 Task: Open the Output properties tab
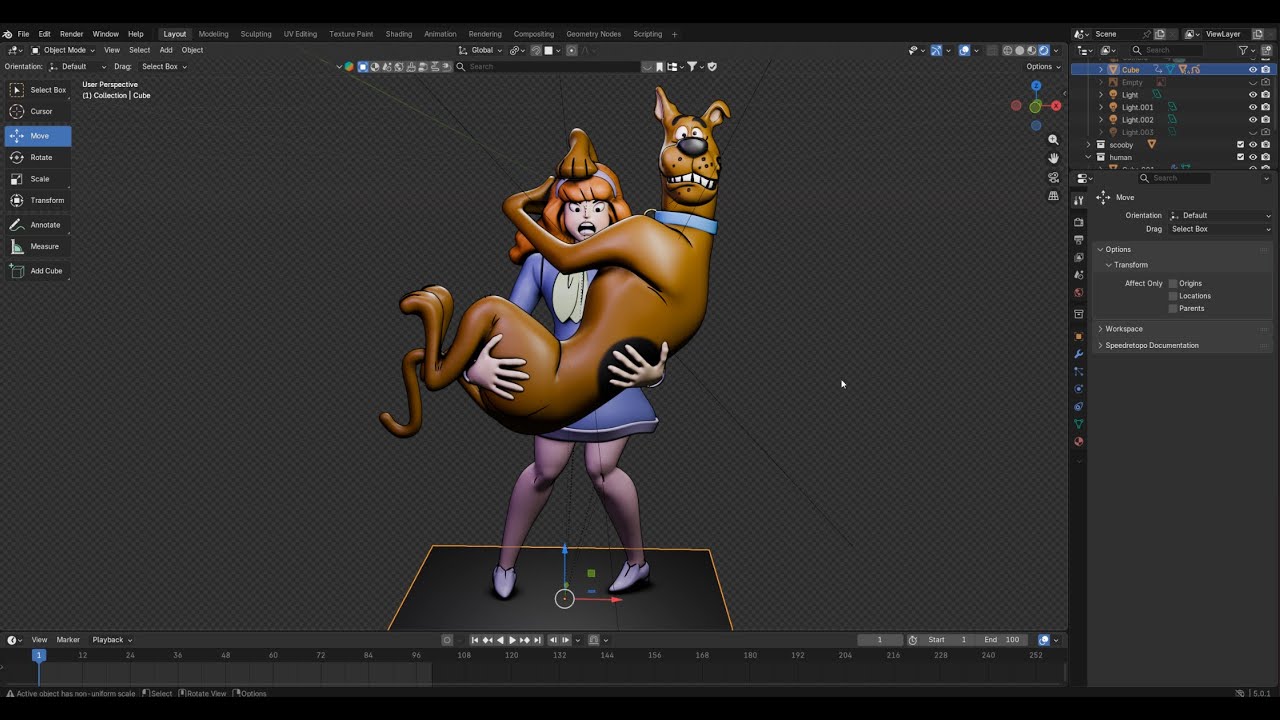(x=1078, y=240)
